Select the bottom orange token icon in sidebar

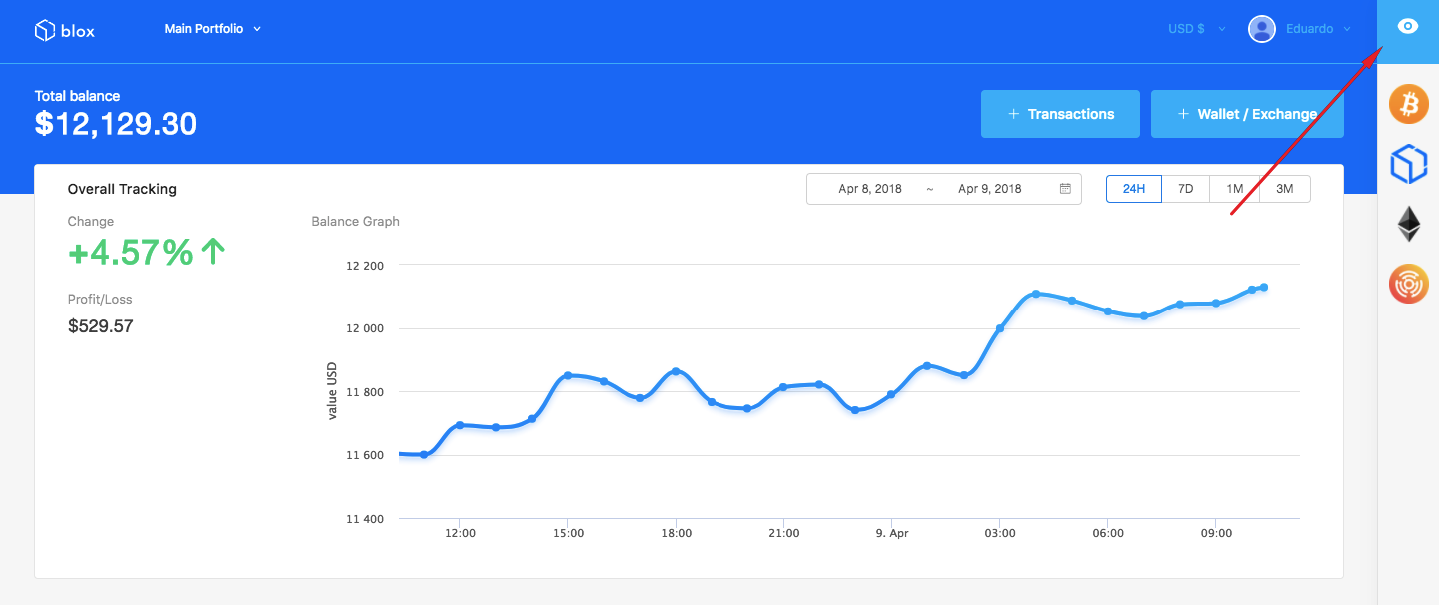[x=1408, y=284]
